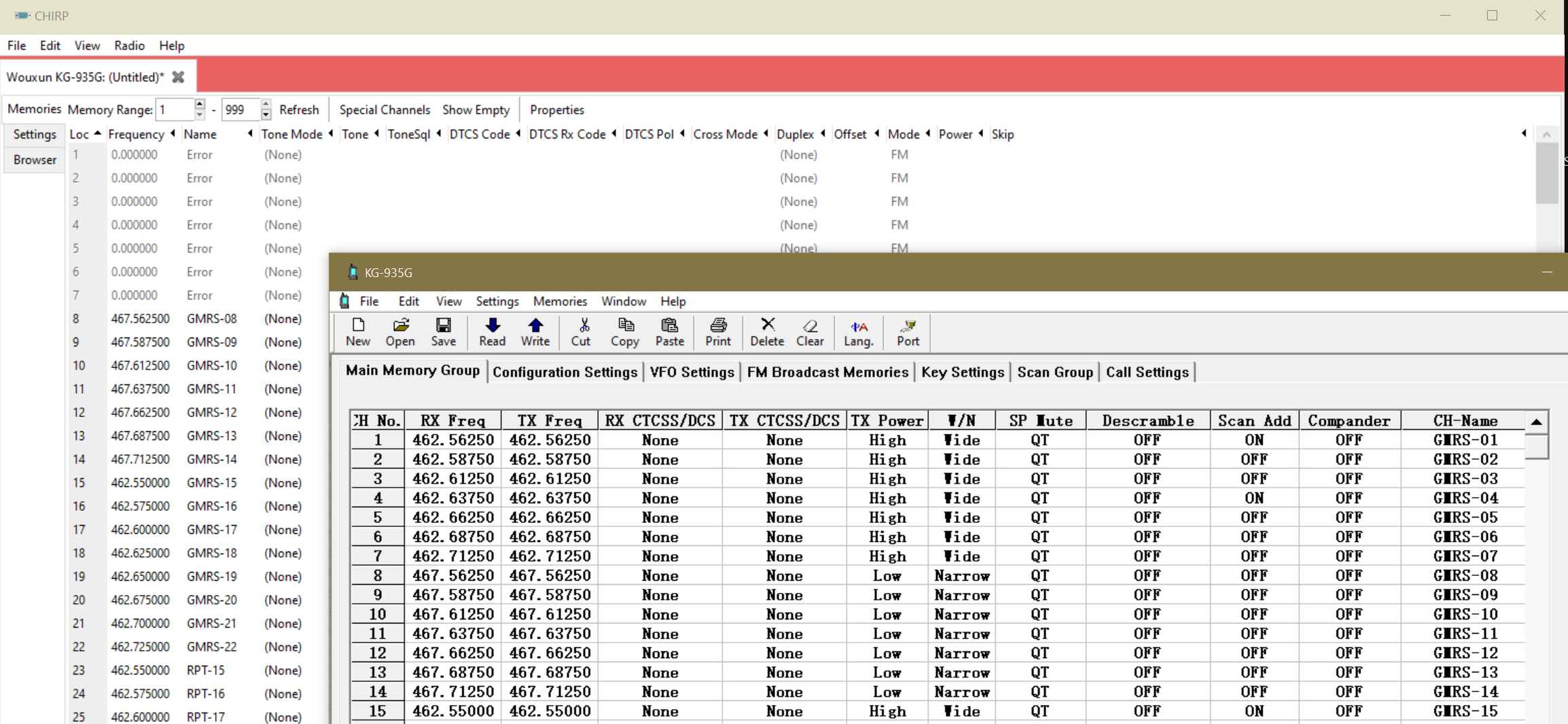Click the KG-935G window title radio icon
This screenshot has height=724, width=1568.
pyautogui.click(x=353, y=272)
